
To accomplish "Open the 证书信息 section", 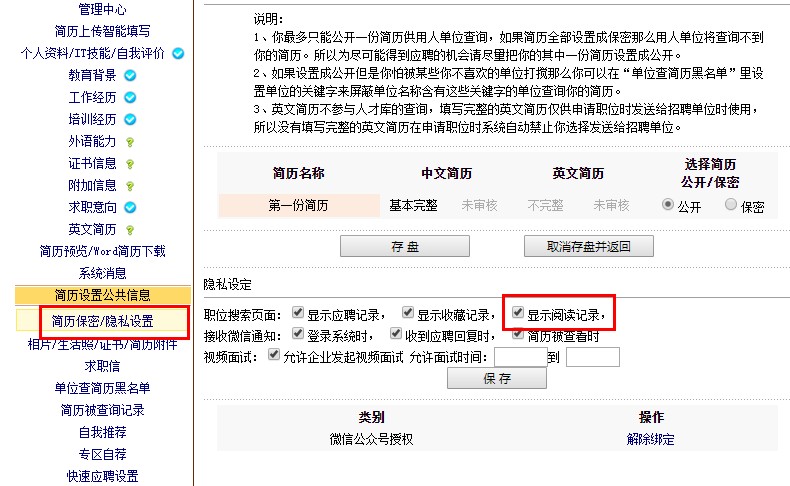I will [x=92, y=164].
